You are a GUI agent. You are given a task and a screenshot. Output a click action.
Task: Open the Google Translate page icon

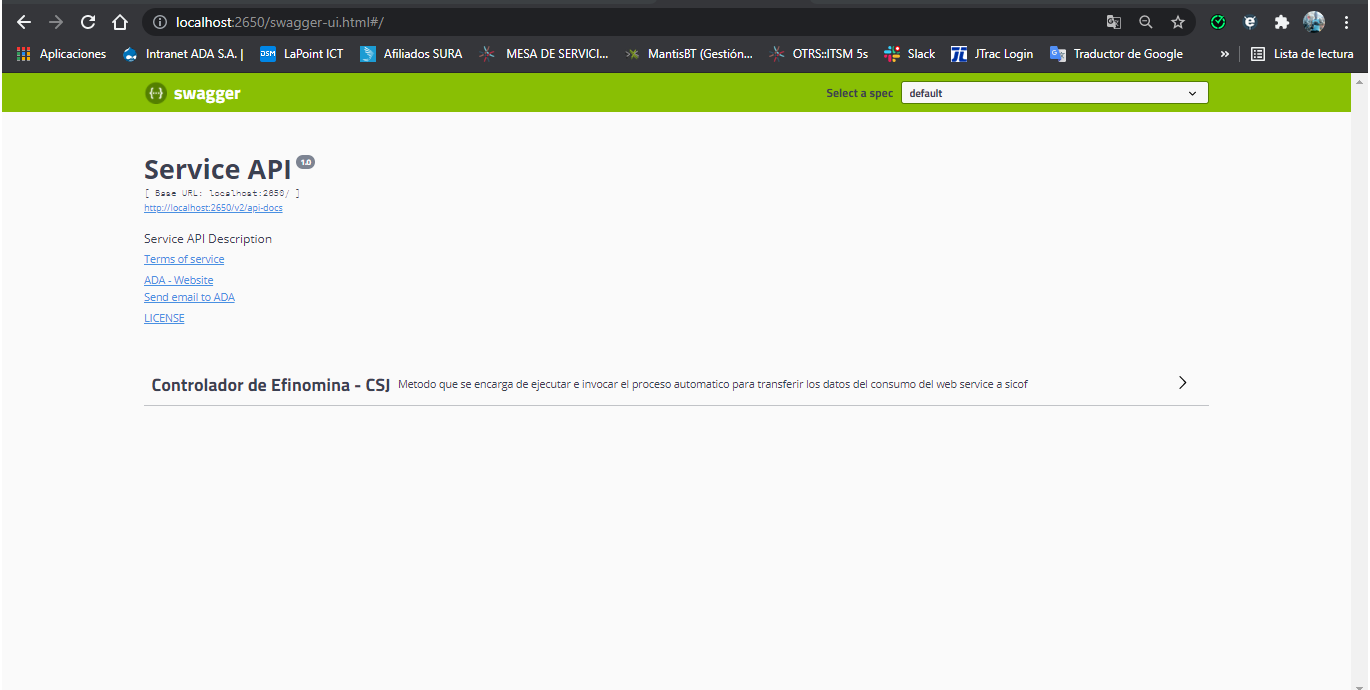pos(1113,22)
